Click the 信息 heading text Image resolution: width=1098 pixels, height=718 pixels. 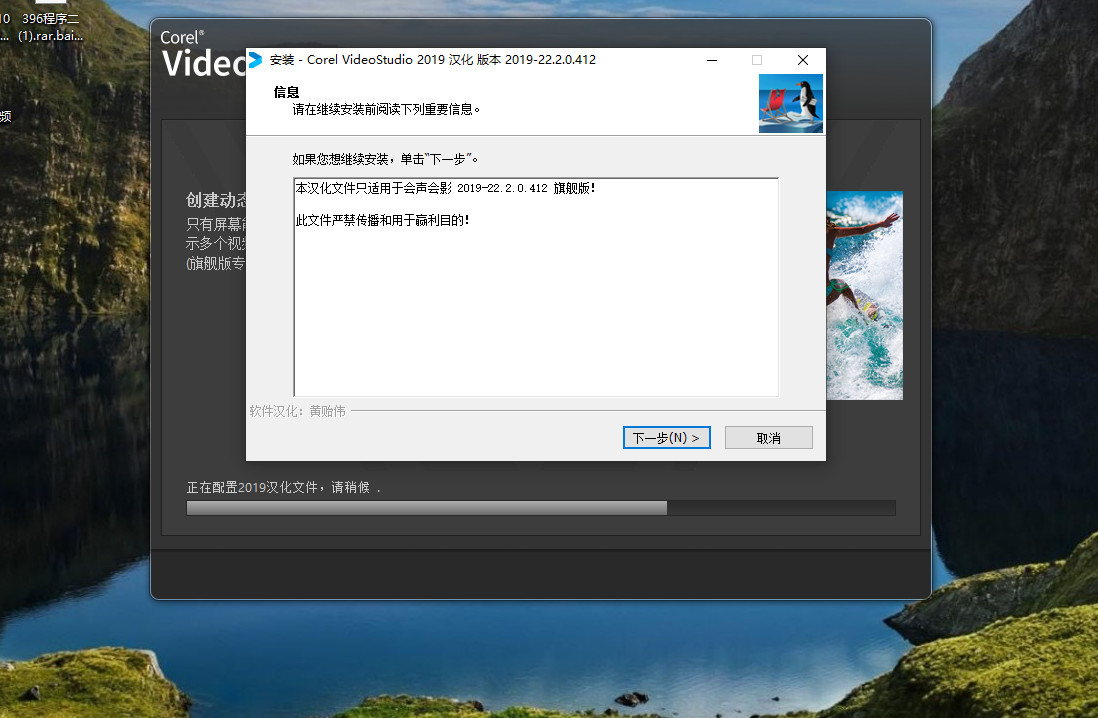pos(286,92)
